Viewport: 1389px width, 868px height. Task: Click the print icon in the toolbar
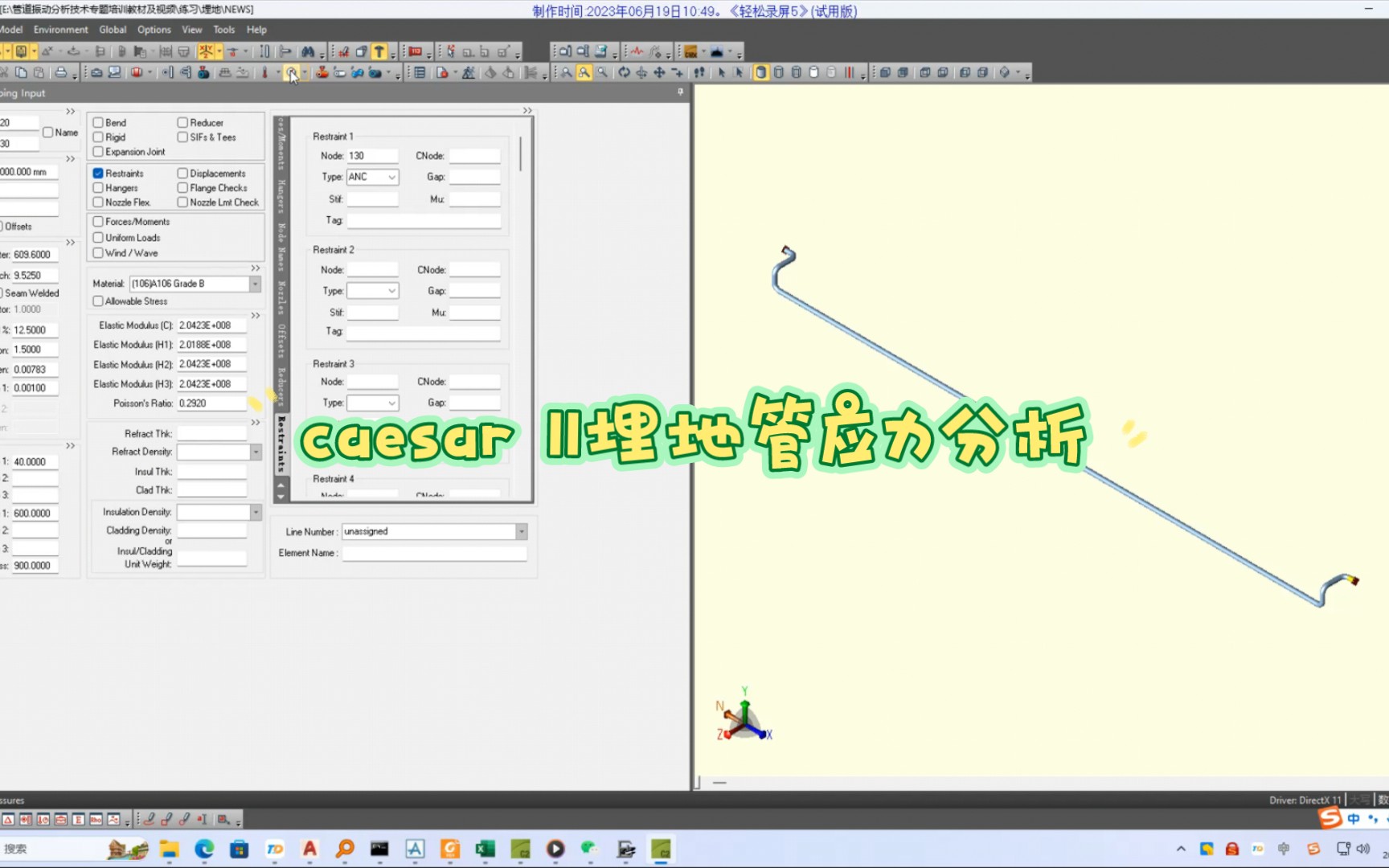(x=61, y=73)
